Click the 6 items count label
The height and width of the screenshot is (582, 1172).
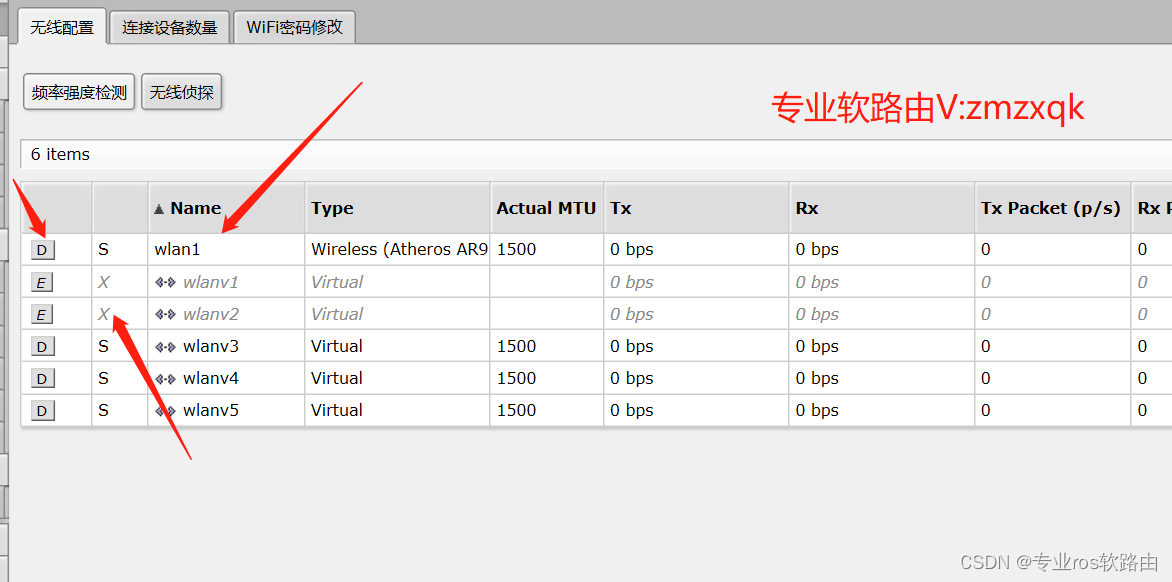point(61,155)
